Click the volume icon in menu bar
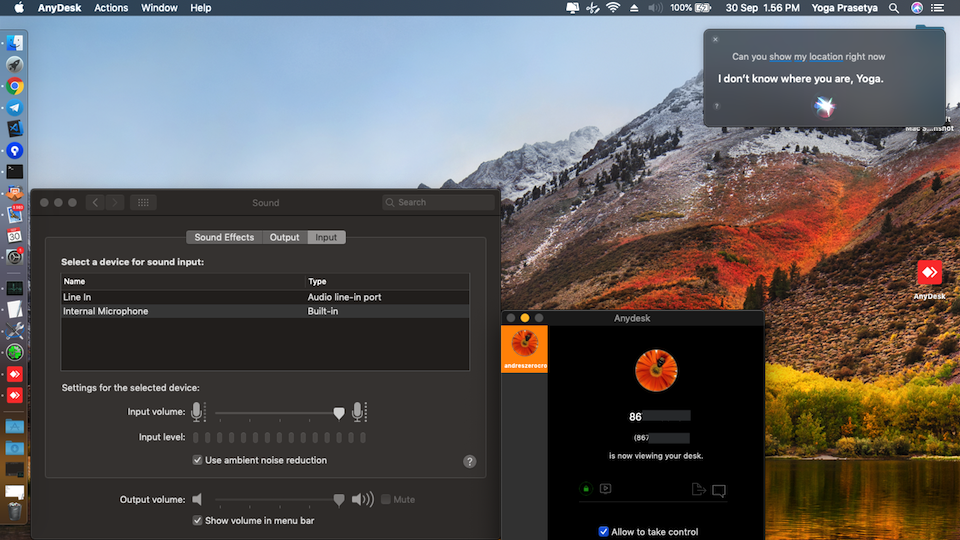Viewport: 960px width, 540px height. pos(655,8)
